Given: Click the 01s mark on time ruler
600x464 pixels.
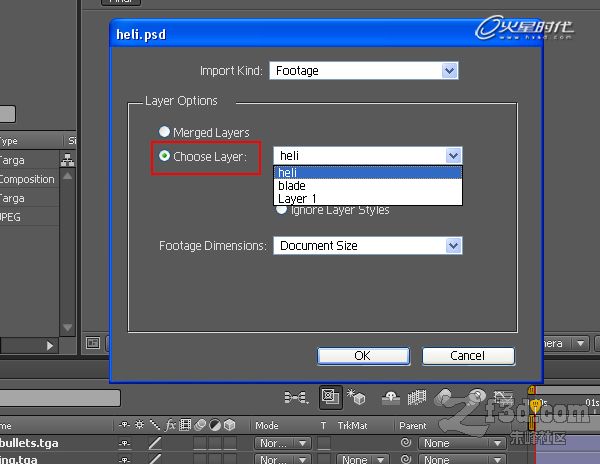Looking at the screenshot, I should 592,402.
